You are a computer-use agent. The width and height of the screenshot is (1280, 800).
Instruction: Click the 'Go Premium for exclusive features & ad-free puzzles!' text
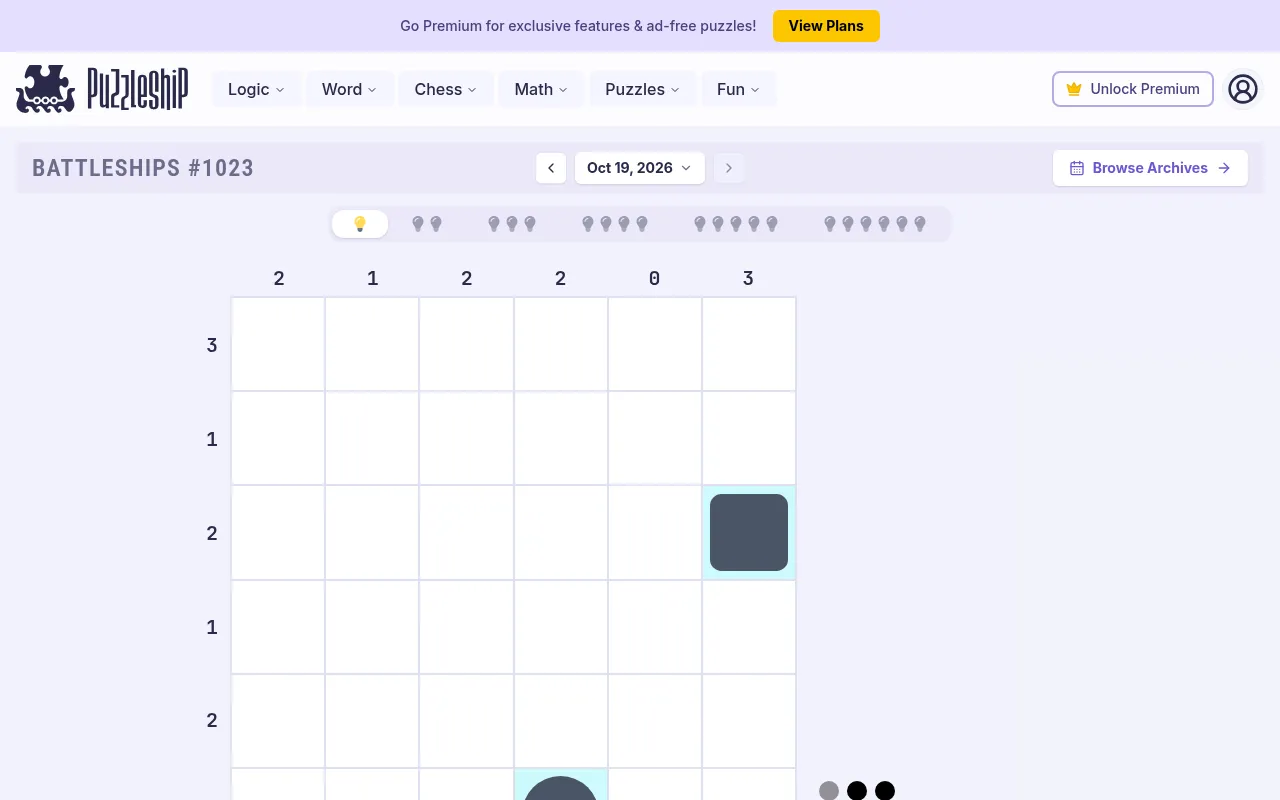[578, 26]
